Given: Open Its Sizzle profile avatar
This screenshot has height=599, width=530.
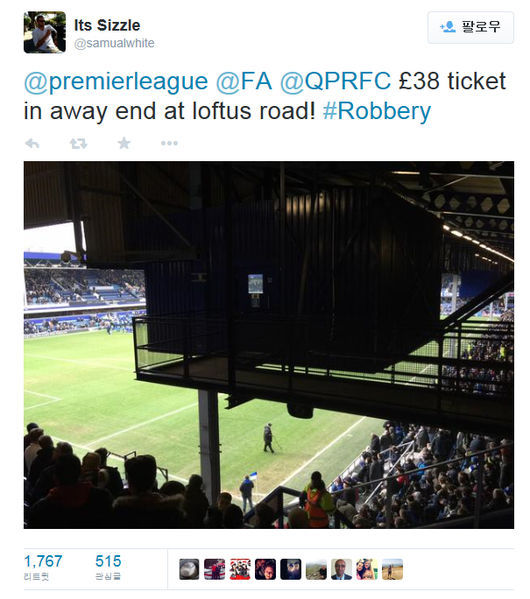Looking at the screenshot, I should coord(45,32).
